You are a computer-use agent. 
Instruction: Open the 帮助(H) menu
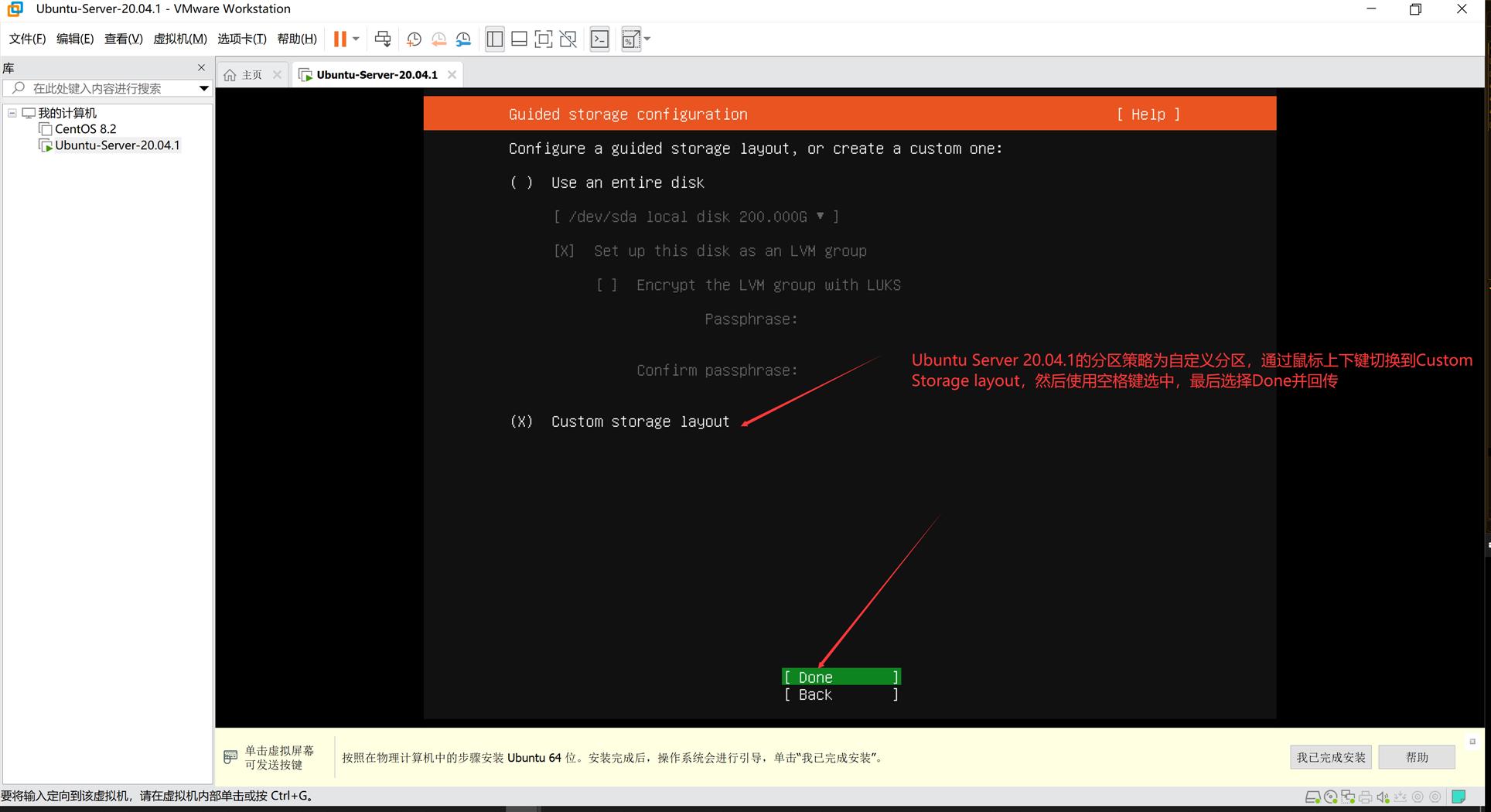[x=297, y=39]
